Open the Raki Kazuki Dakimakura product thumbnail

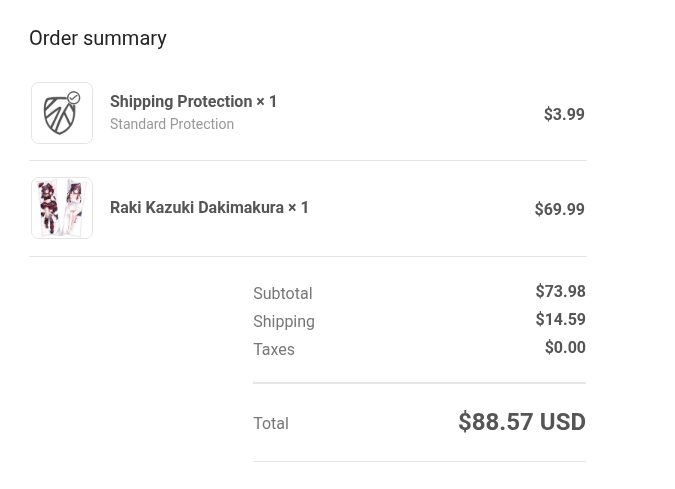62,208
